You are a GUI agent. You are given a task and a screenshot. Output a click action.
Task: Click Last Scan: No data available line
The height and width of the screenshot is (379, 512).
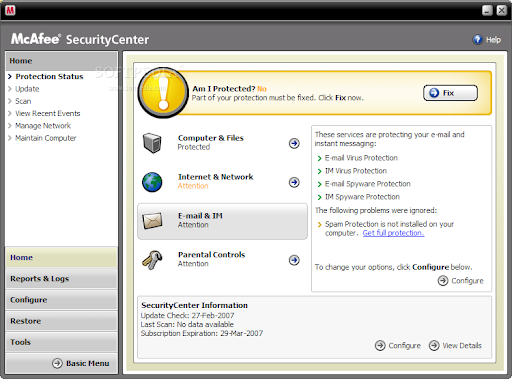pos(187,324)
